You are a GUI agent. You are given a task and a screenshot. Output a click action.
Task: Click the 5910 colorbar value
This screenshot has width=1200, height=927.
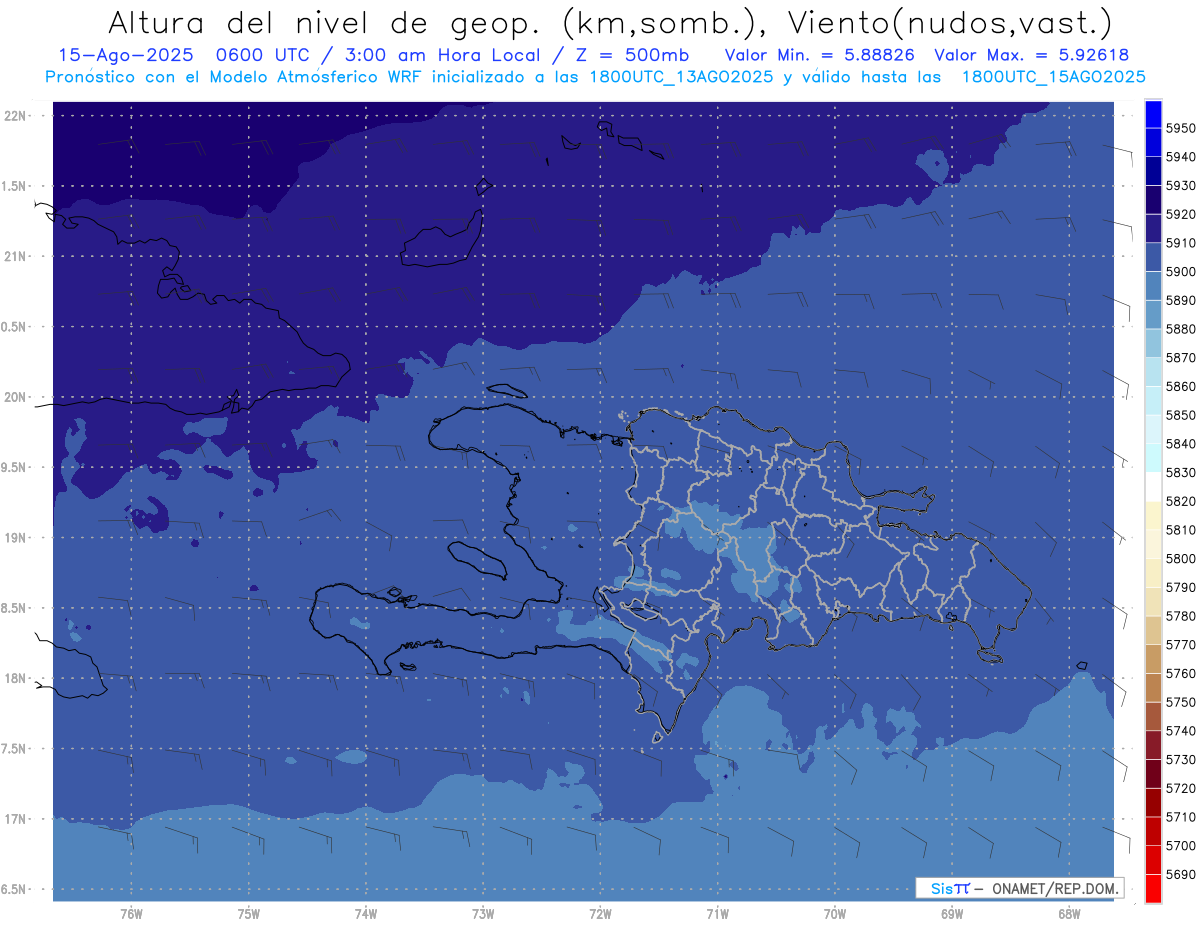[x=1180, y=243]
